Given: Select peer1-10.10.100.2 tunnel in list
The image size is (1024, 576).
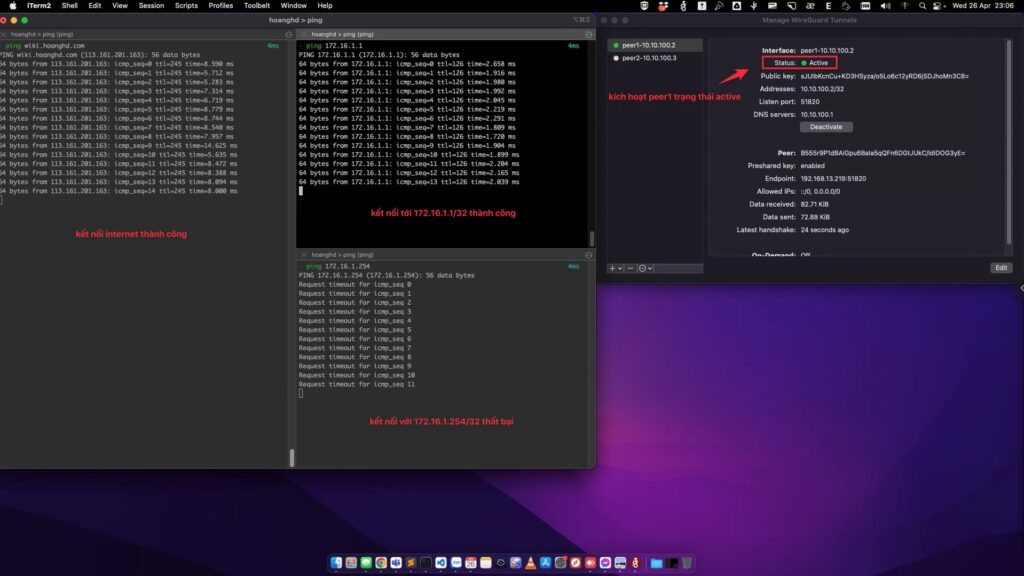Looking at the screenshot, I should 655,45.
